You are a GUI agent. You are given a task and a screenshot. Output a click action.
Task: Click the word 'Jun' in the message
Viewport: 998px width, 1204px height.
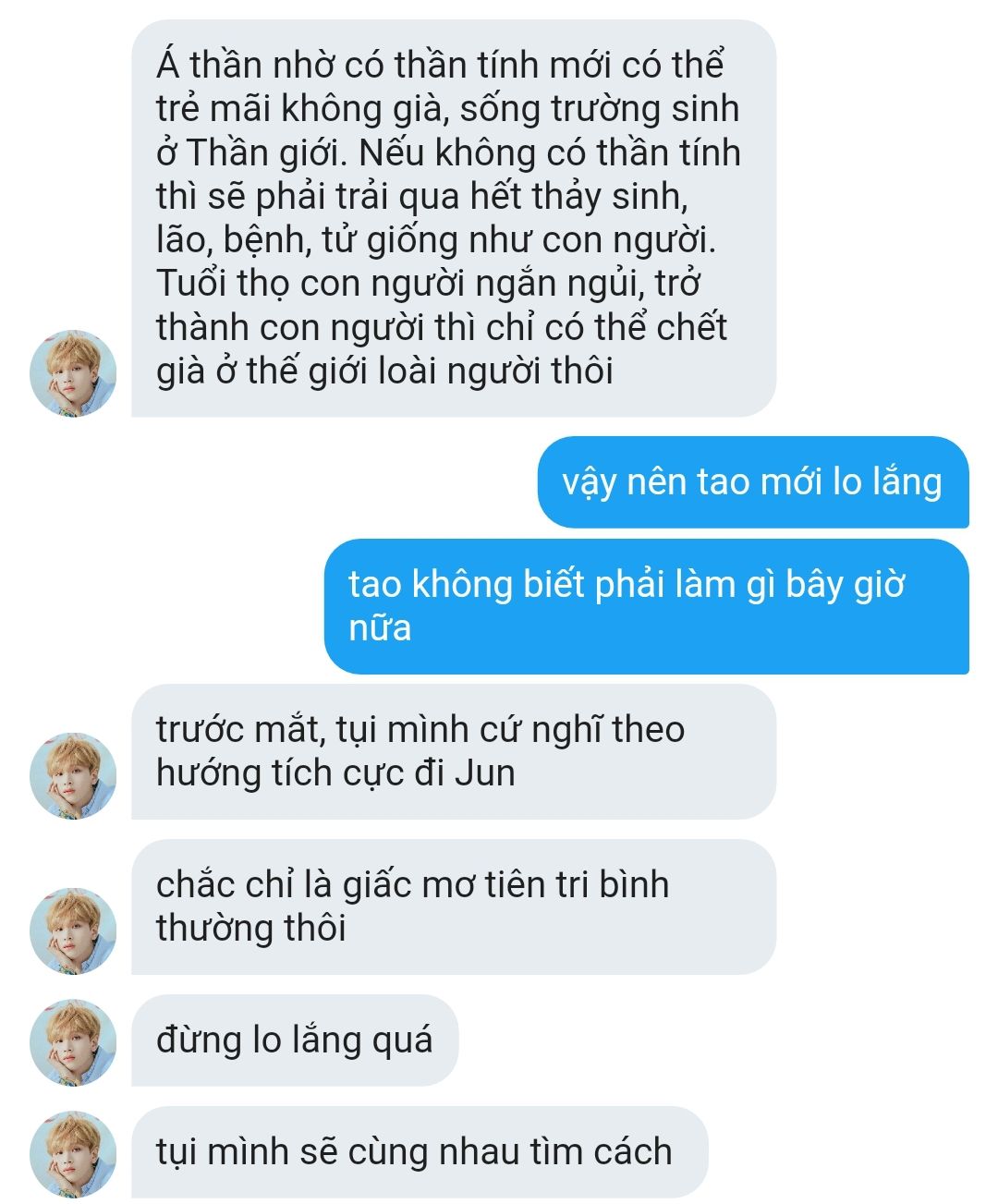(x=485, y=772)
